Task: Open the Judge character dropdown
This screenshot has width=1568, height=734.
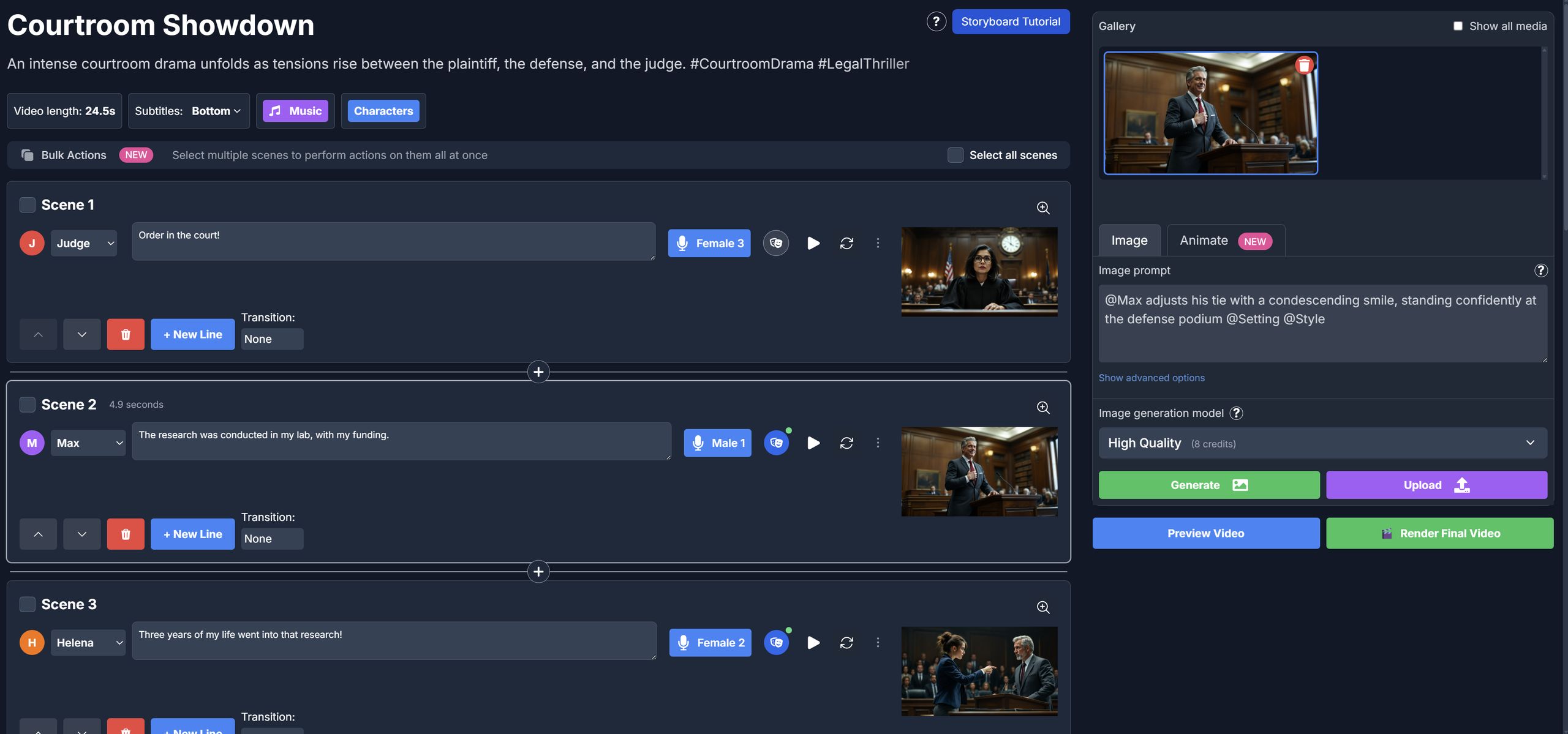Action: pyautogui.click(x=84, y=243)
